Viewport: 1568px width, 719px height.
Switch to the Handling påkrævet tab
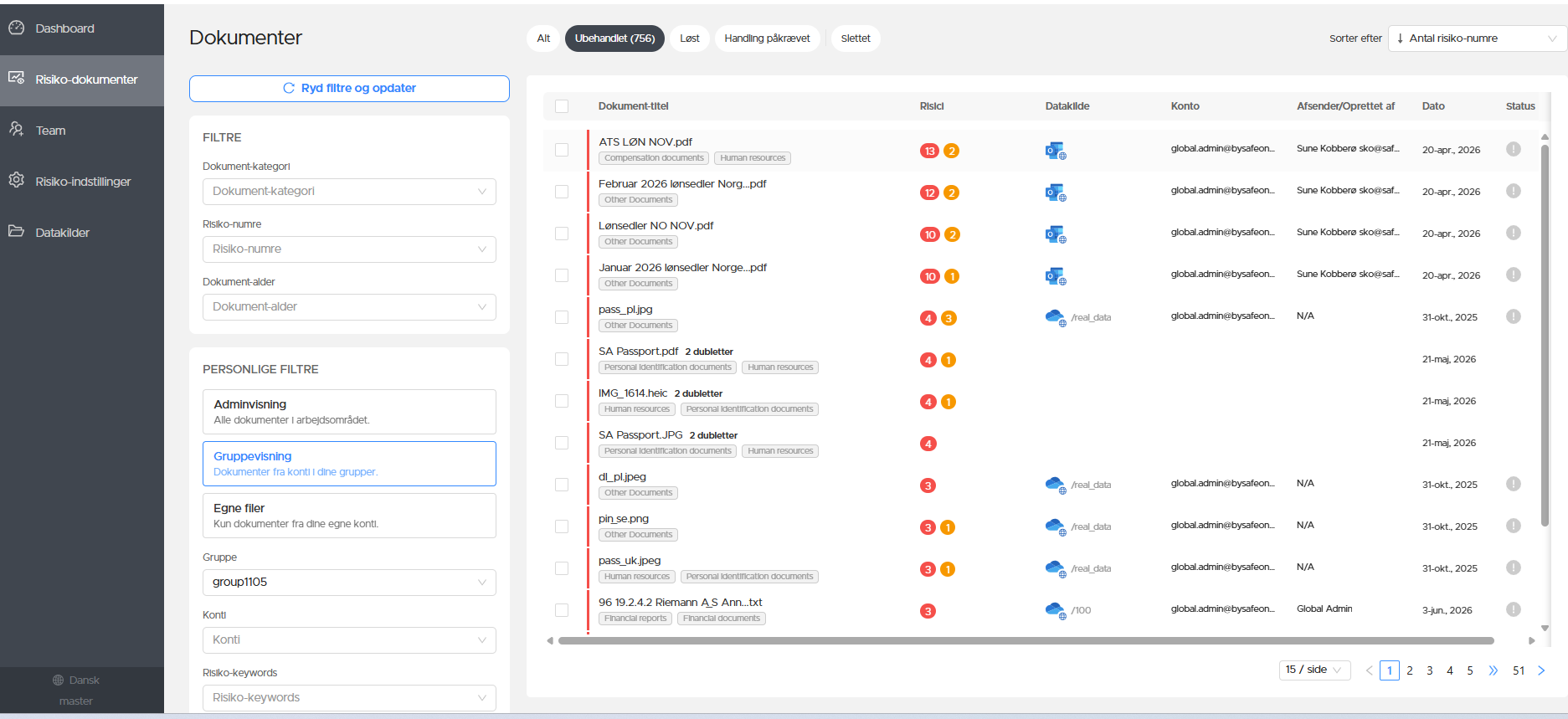point(767,39)
